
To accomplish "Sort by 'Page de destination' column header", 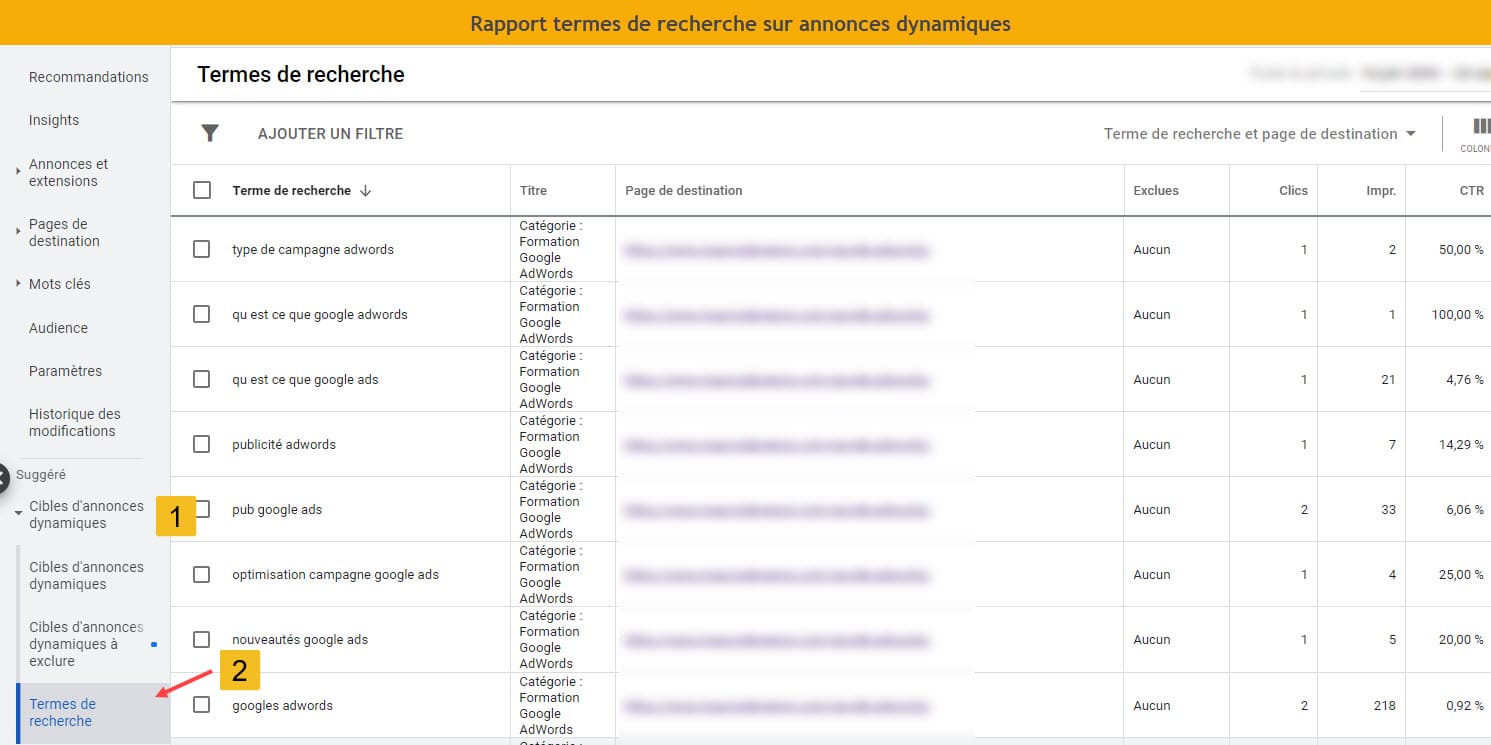I will tap(683, 191).
